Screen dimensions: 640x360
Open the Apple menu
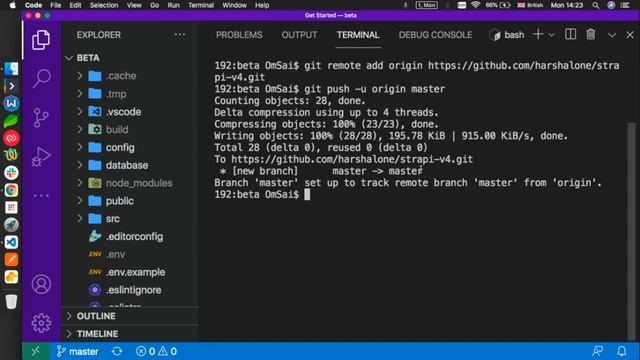point(13,5)
